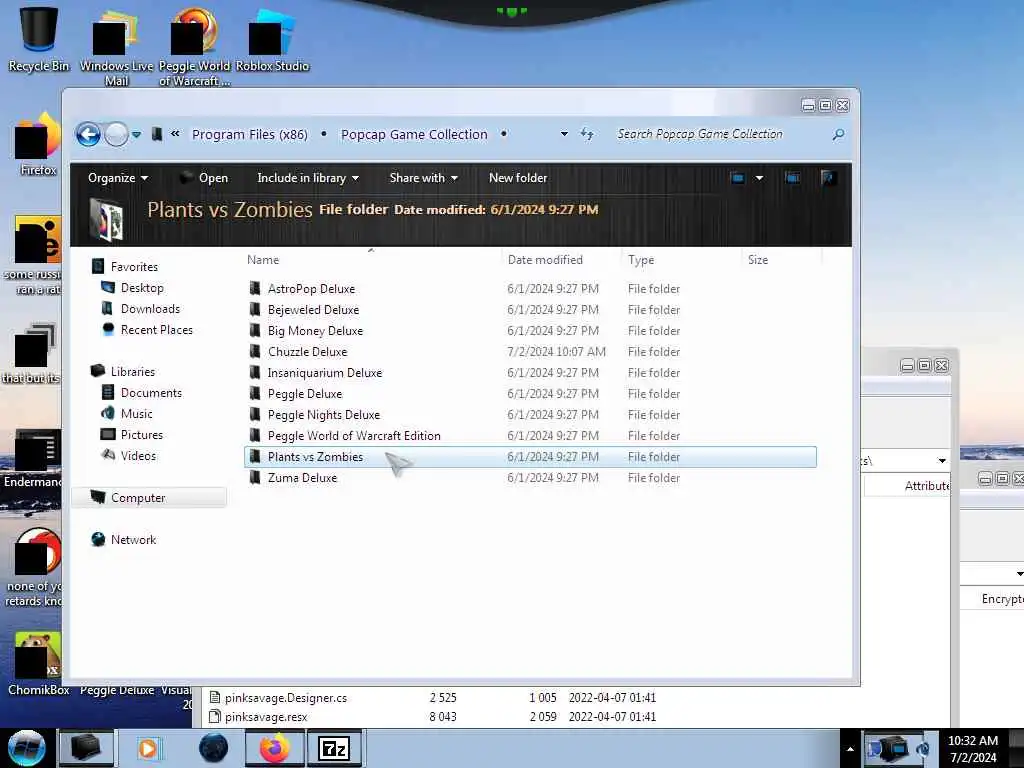Select Peggle World of Warcraft Edition folder

(353, 436)
